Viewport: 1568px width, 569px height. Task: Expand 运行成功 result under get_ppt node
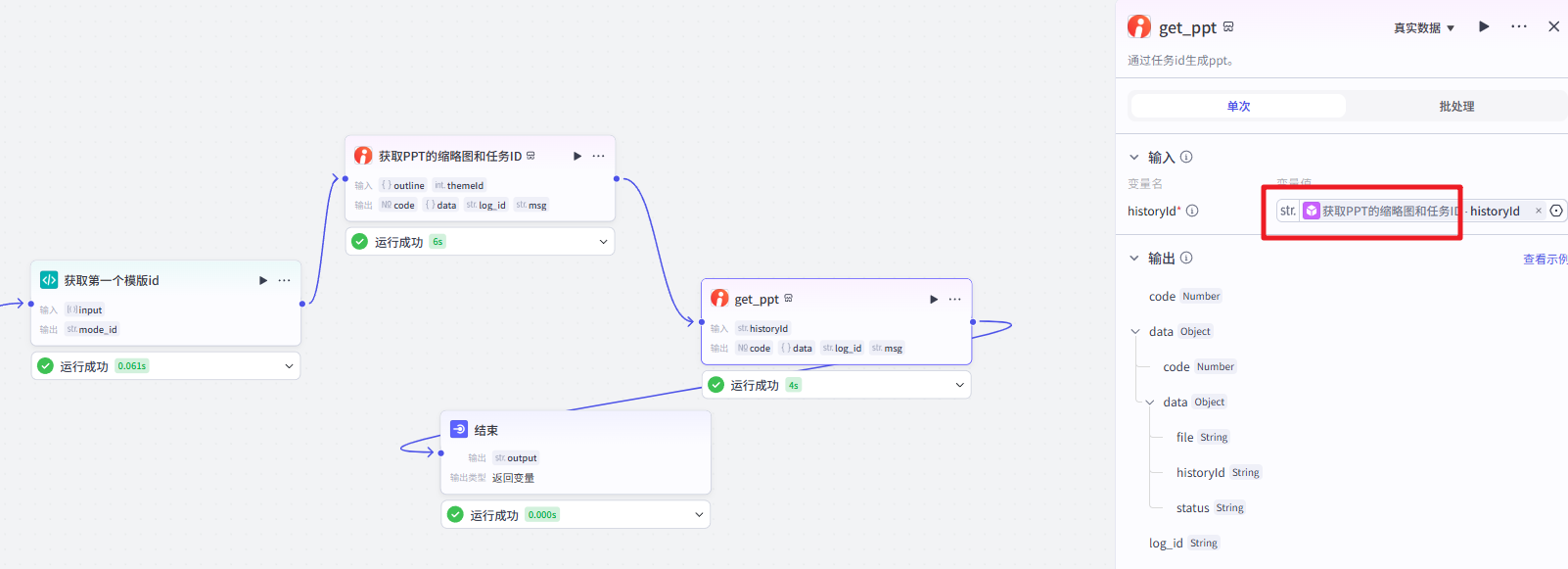pyautogui.click(x=959, y=385)
